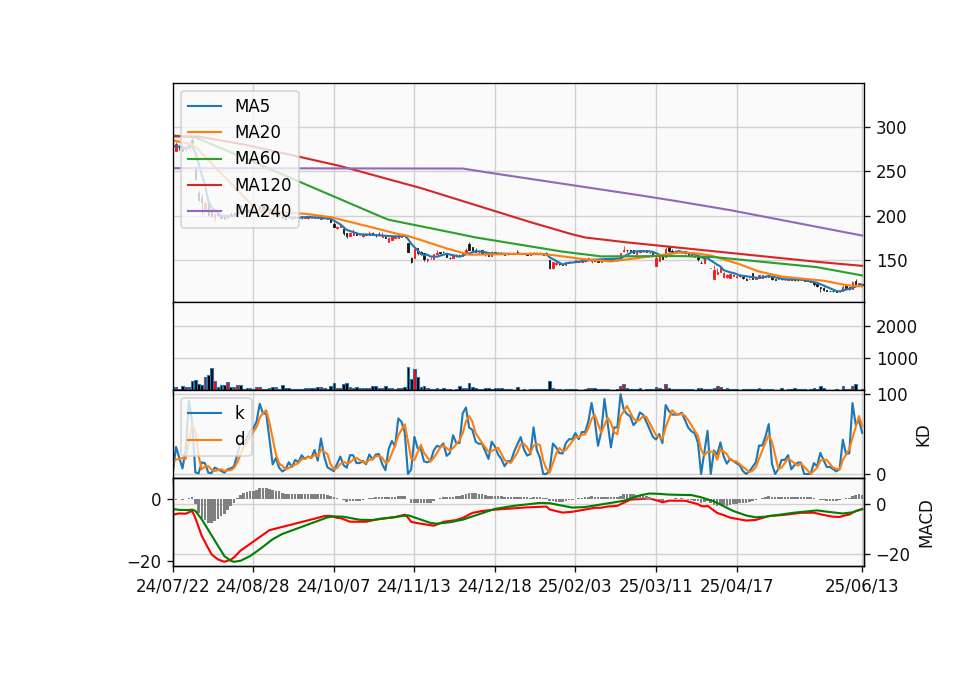Click the 150 price axis label
Image resolution: width=960 pixels, height=690 pixels.
[891, 261]
